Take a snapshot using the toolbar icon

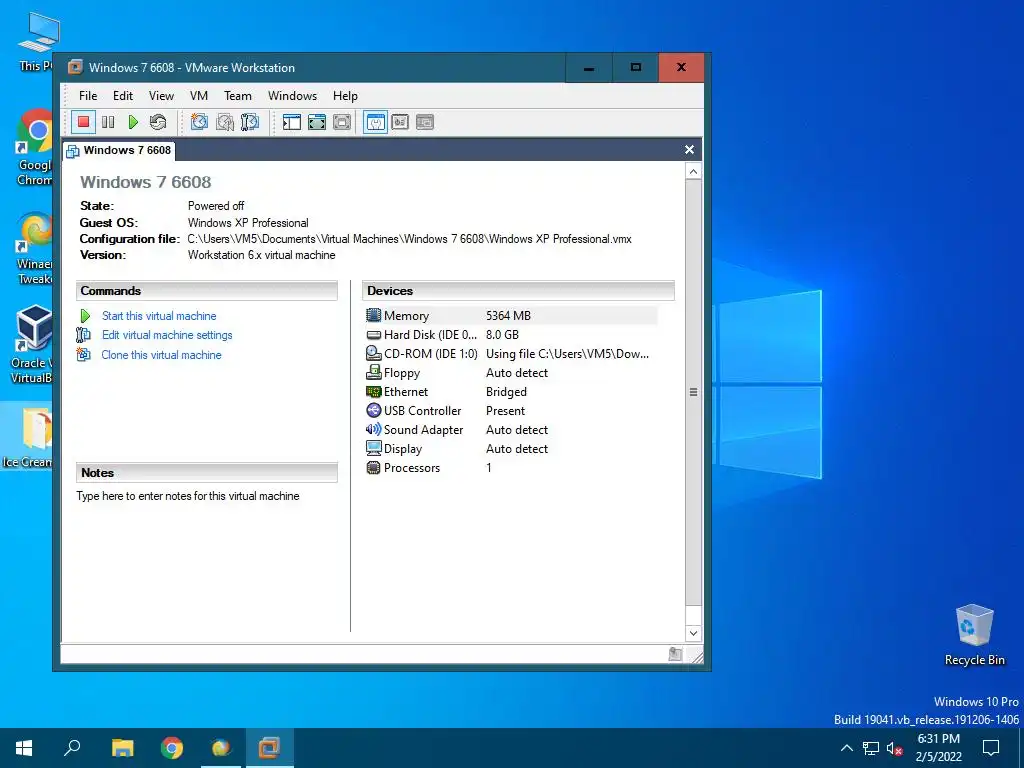(x=199, y=122)
